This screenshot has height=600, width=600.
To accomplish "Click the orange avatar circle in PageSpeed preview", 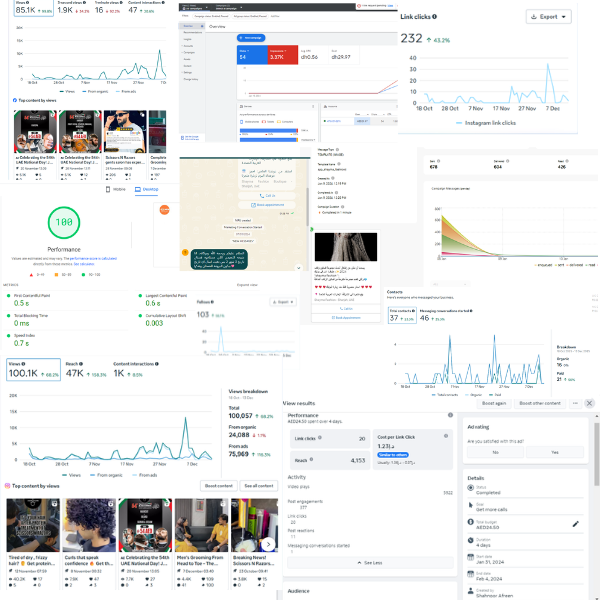I will click(x=165, y=210).
